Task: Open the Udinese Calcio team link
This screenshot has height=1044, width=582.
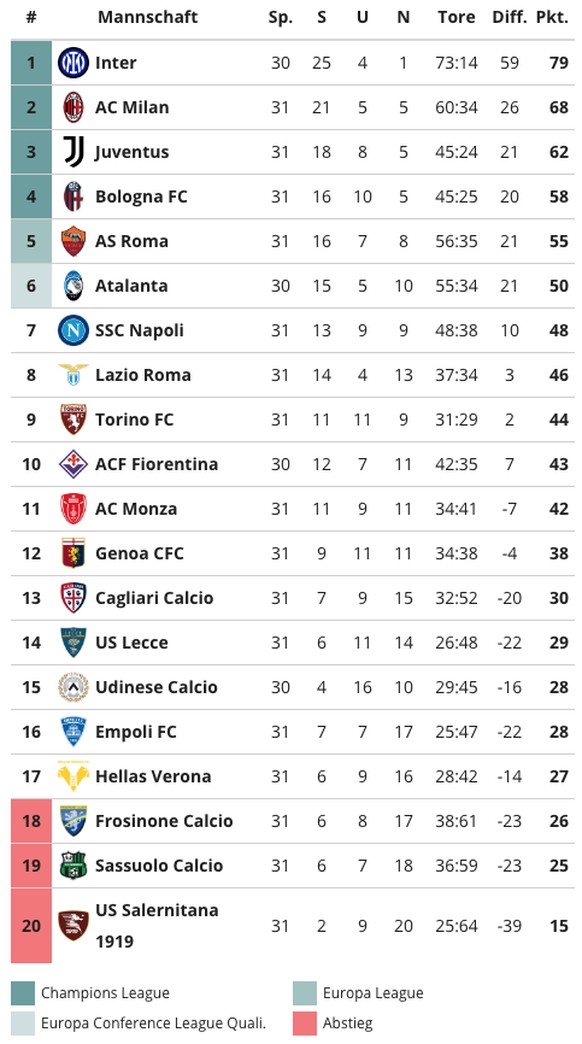Action: [x=156, y=687]
